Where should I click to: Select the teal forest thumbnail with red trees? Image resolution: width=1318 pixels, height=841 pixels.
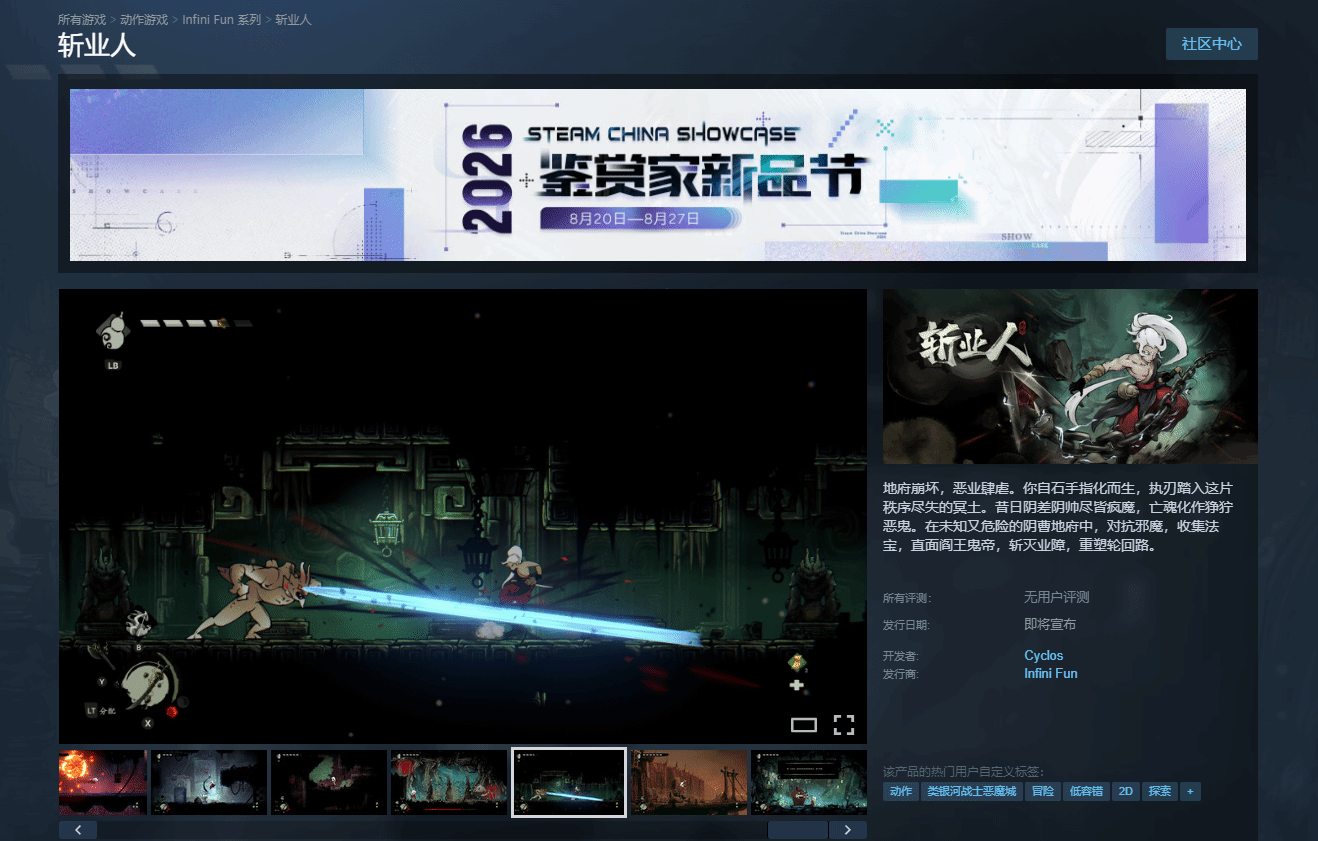(449, 782)
